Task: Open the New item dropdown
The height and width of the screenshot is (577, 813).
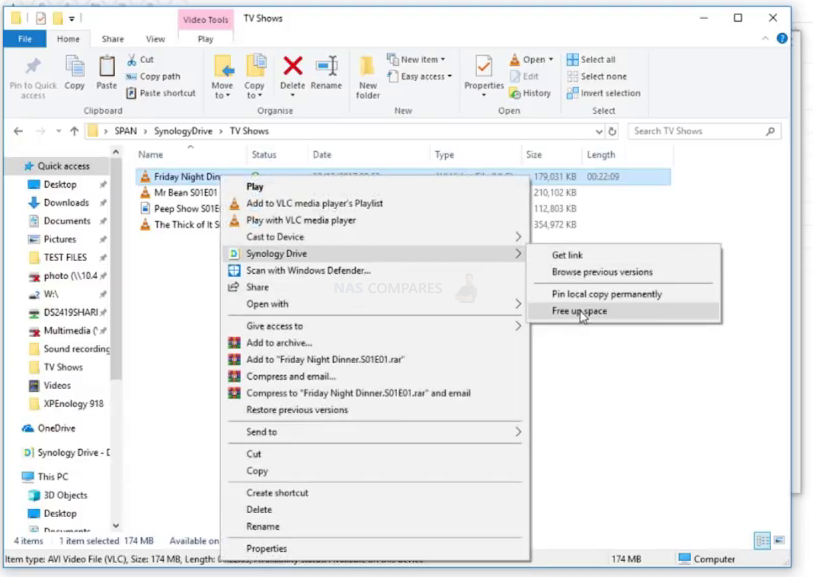Action: (416, 59)
